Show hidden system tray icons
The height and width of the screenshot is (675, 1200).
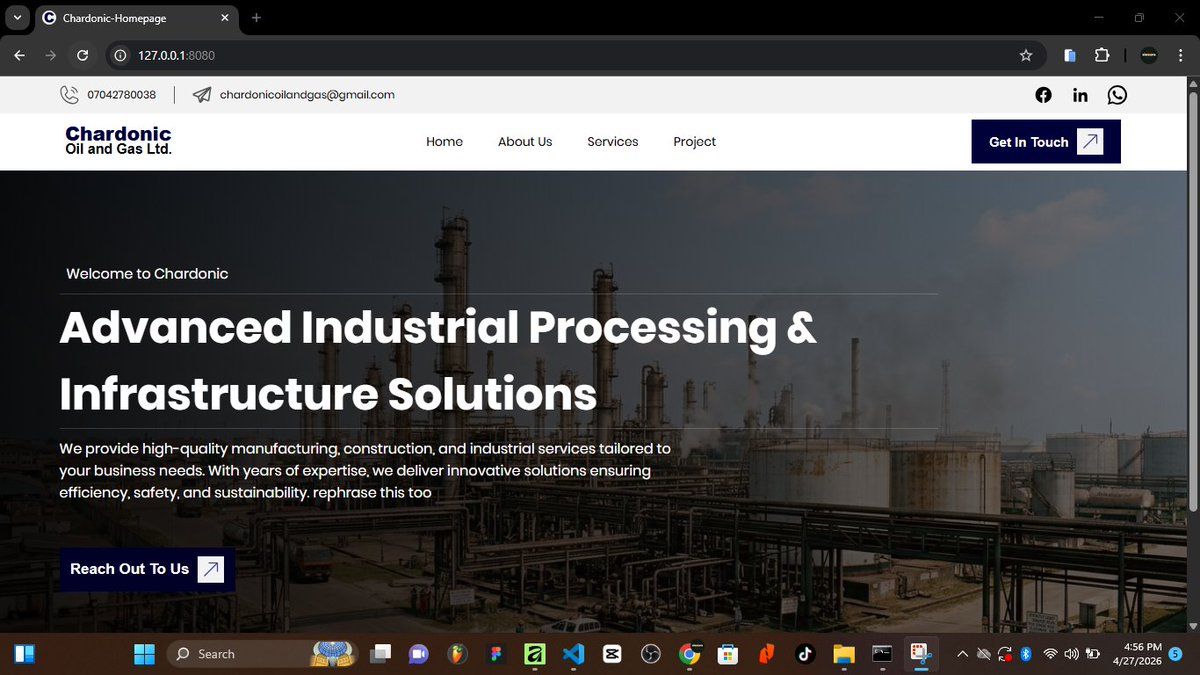962,654
